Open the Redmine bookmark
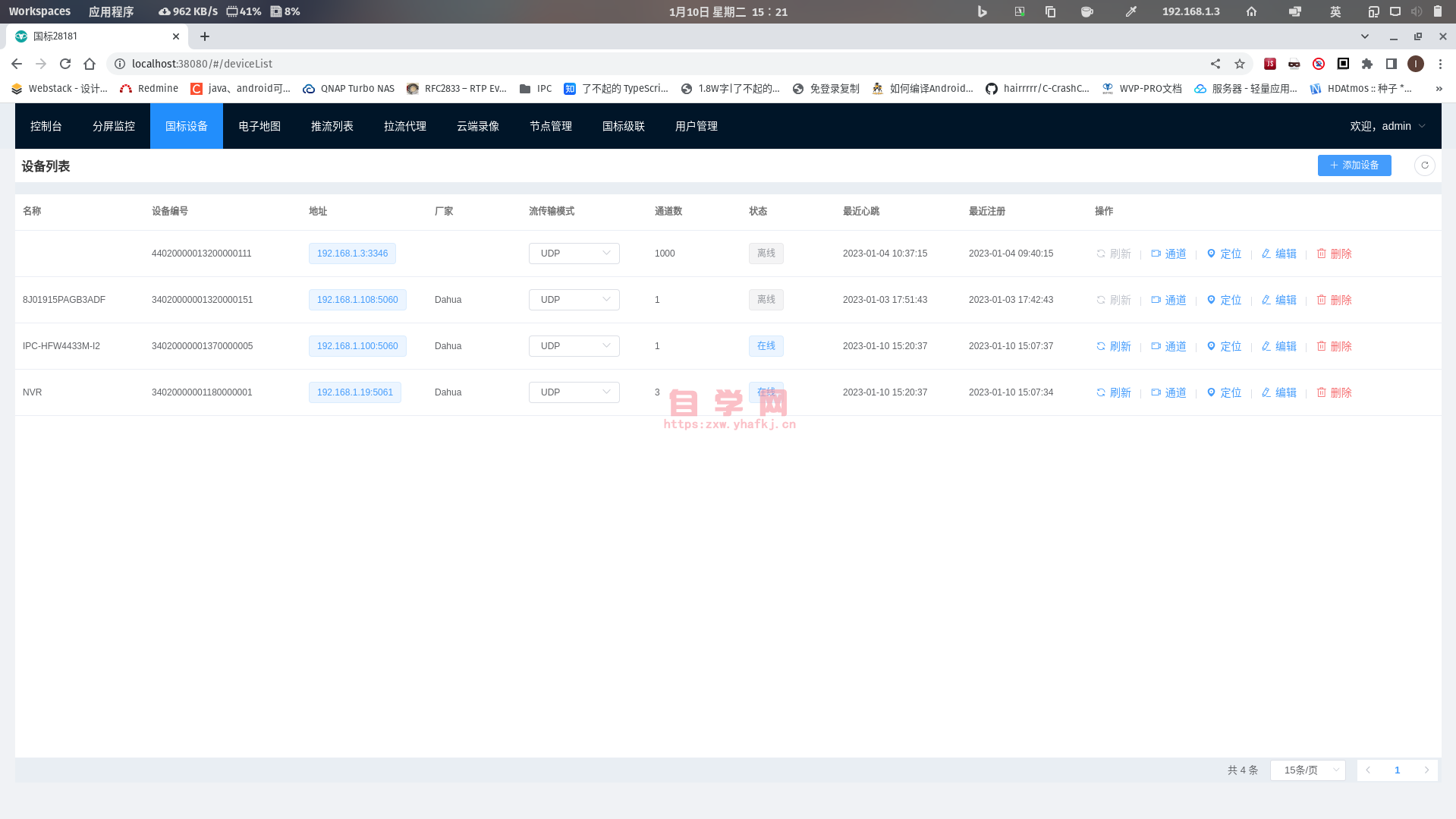The height and width of the screenshot is (819, 1456). 149,89
